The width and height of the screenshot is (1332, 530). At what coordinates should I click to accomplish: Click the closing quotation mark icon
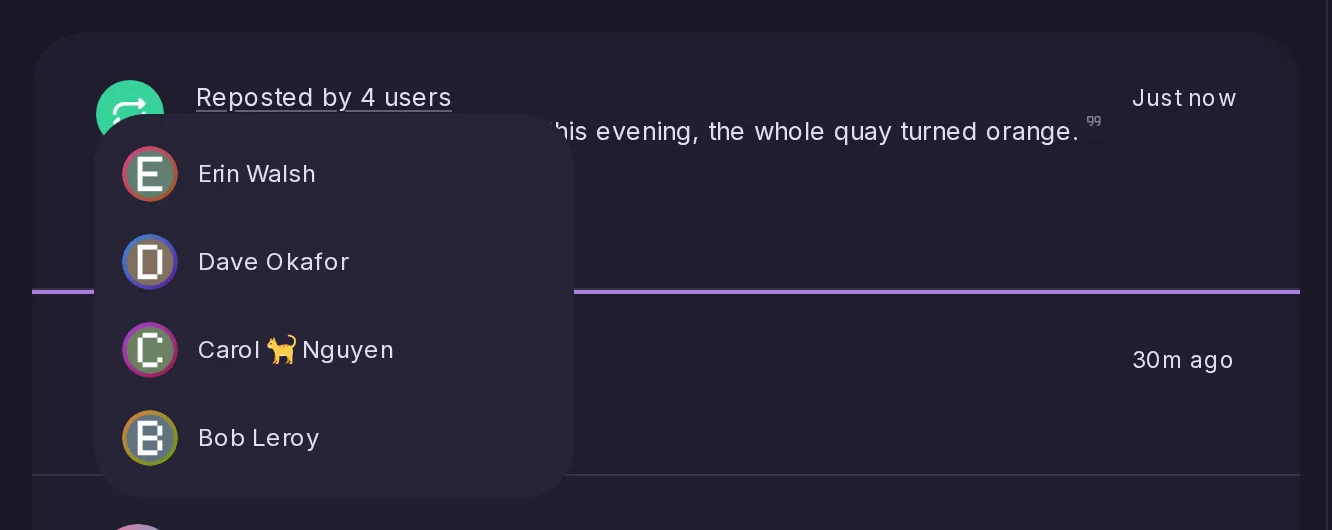(1094, 122)
